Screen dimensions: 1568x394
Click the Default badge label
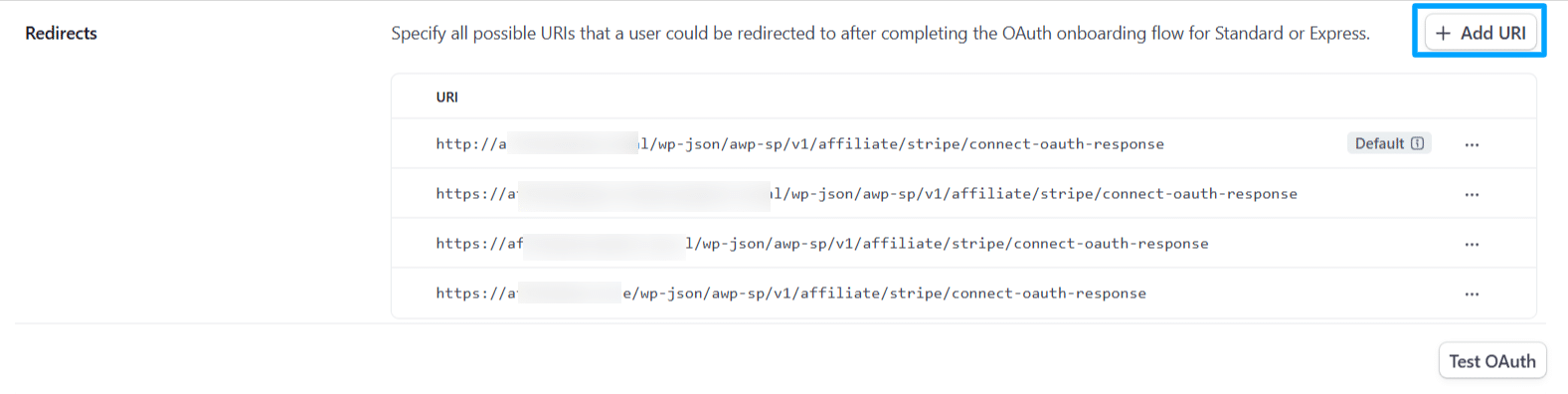(x=1389, y=143)
